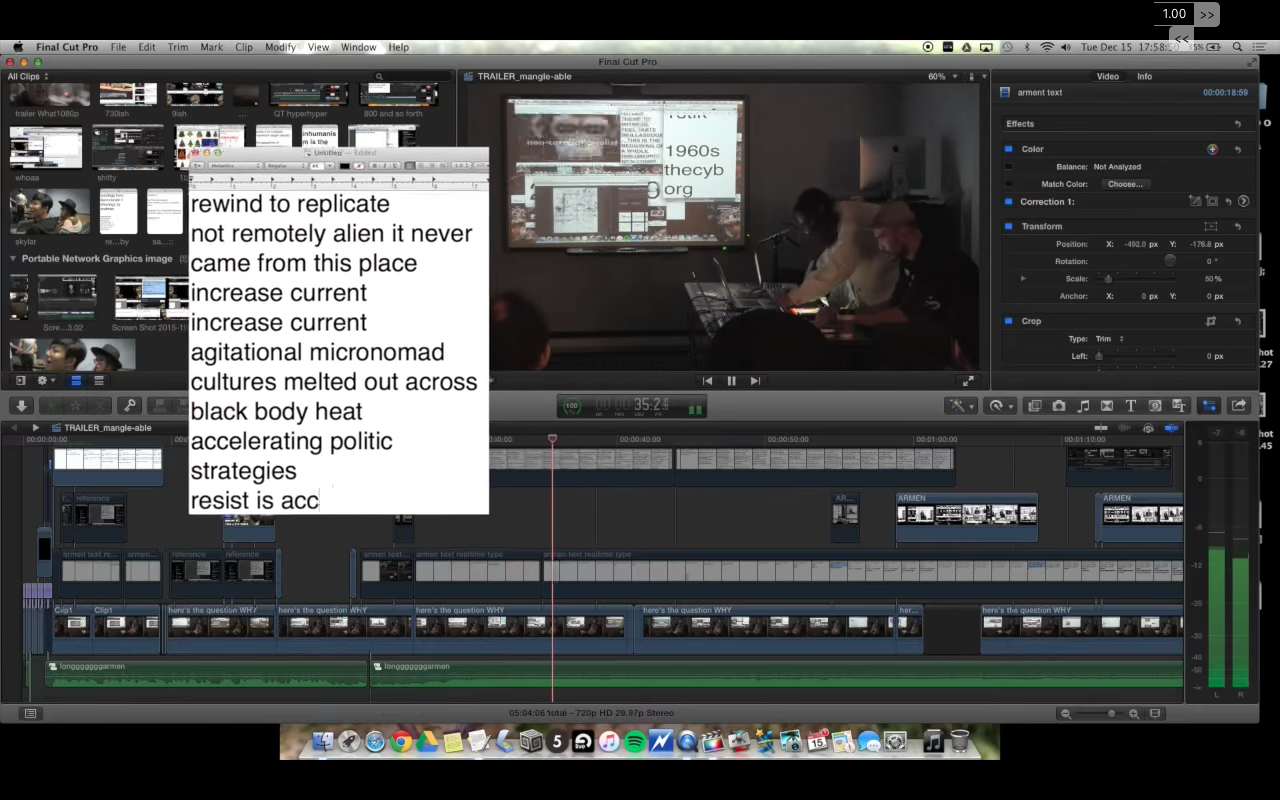Toggle Snapping in the timeline
Image resolution: width=1280 pixels, height=800 pixels.
point(1171,428)
